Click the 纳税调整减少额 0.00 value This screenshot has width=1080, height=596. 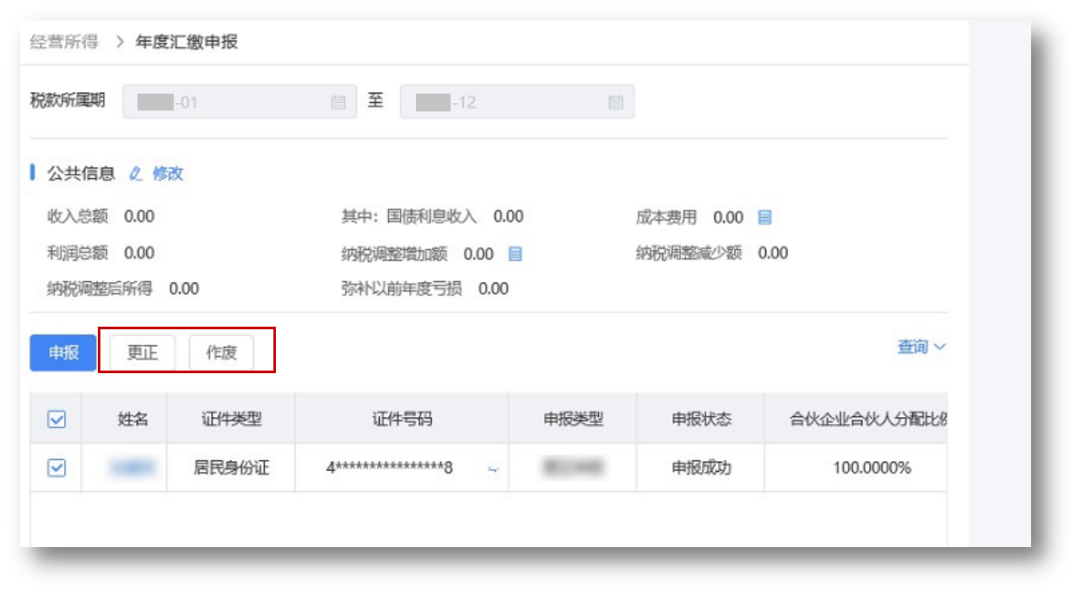click(x=773, y=253)
